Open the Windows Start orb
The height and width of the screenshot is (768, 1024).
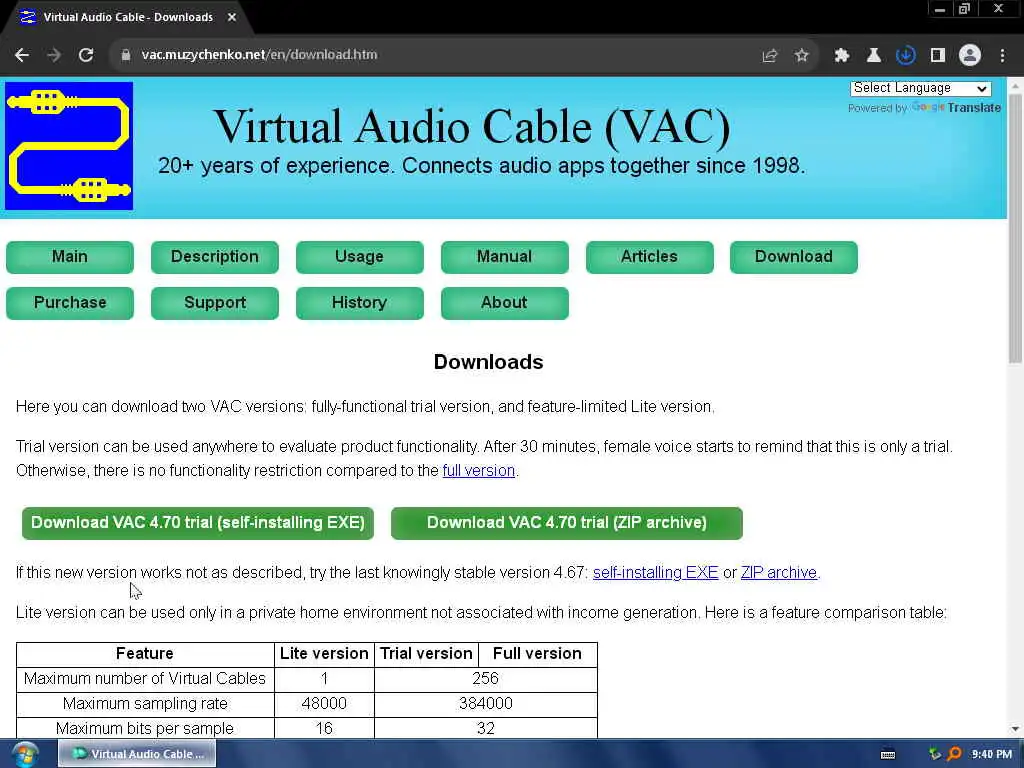click(25, 754)
